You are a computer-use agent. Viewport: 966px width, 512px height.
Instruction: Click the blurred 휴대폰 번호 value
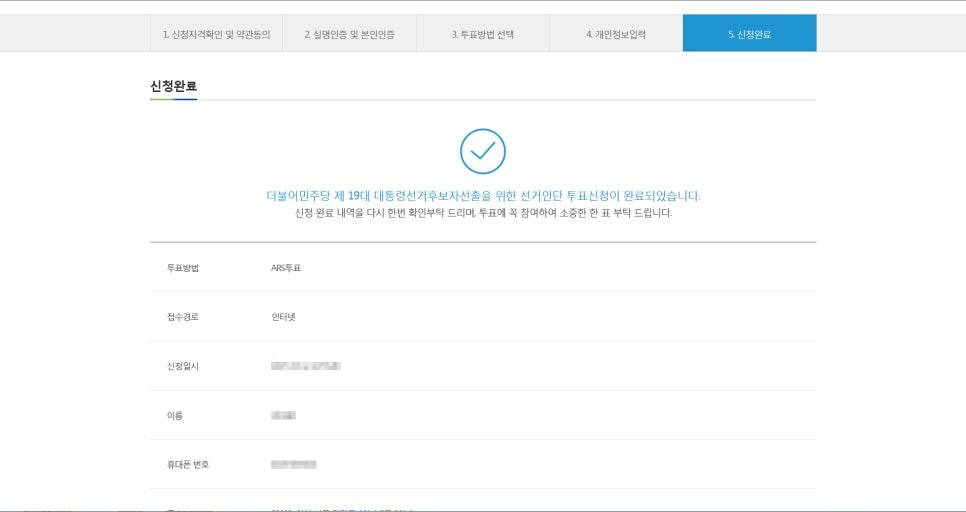click(x=294, y=465)
